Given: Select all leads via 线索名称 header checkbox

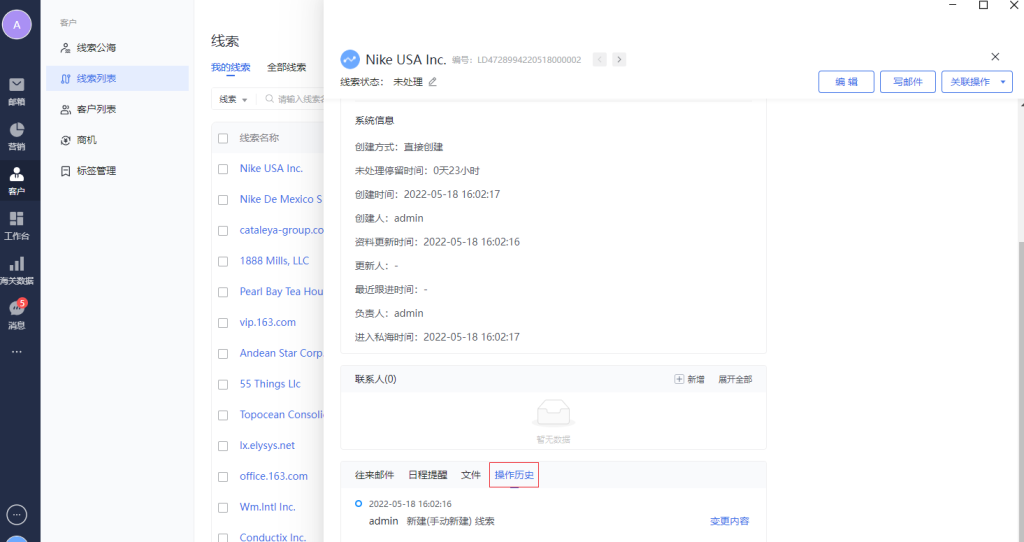Looking at the screenshot, I should coord(223,138).
